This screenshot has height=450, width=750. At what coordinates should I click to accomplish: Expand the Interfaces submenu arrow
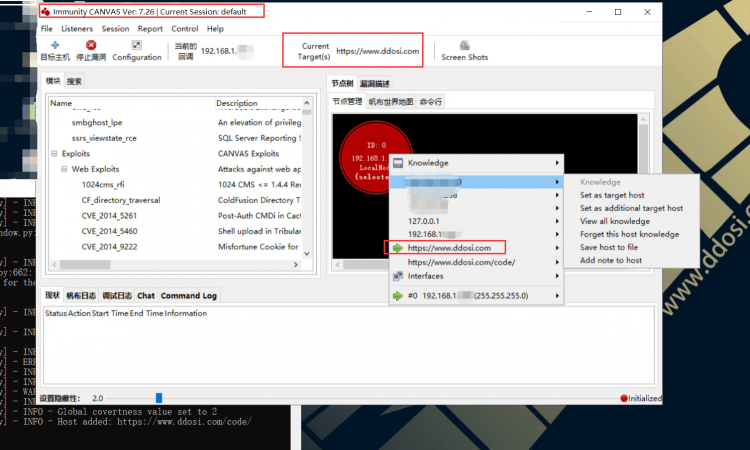pyautogui.click(x=557, y=276)
